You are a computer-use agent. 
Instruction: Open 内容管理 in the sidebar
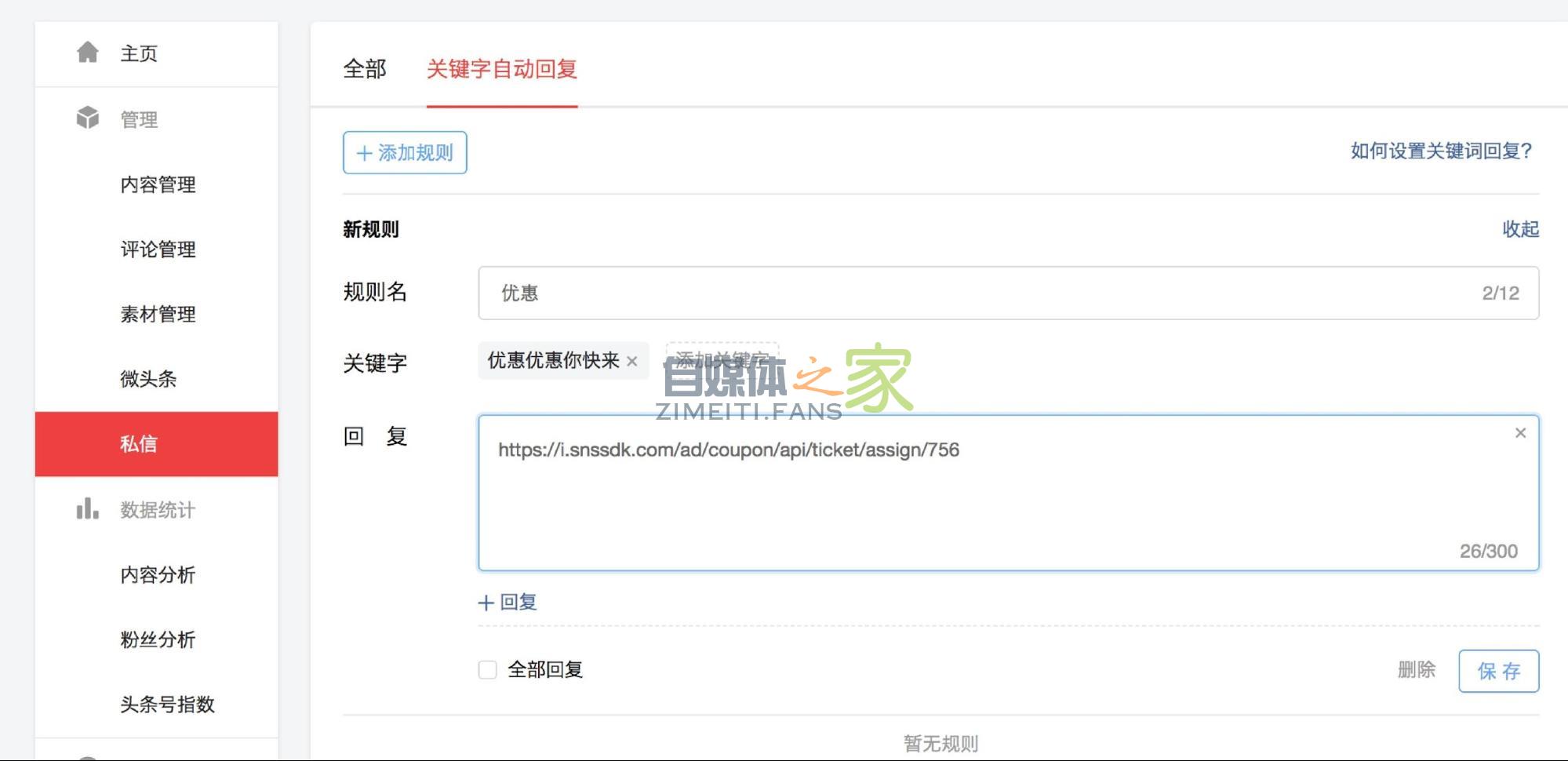coord(158,184)
